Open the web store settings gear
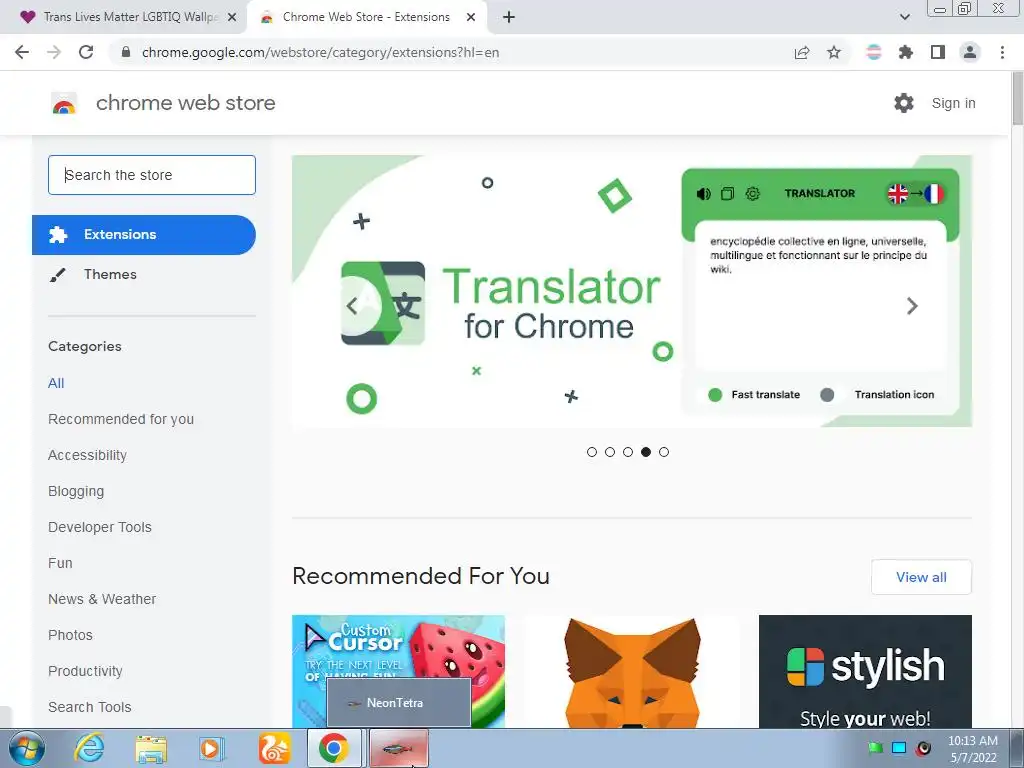This screenshot has height=768, width=1024. [904, 103]
